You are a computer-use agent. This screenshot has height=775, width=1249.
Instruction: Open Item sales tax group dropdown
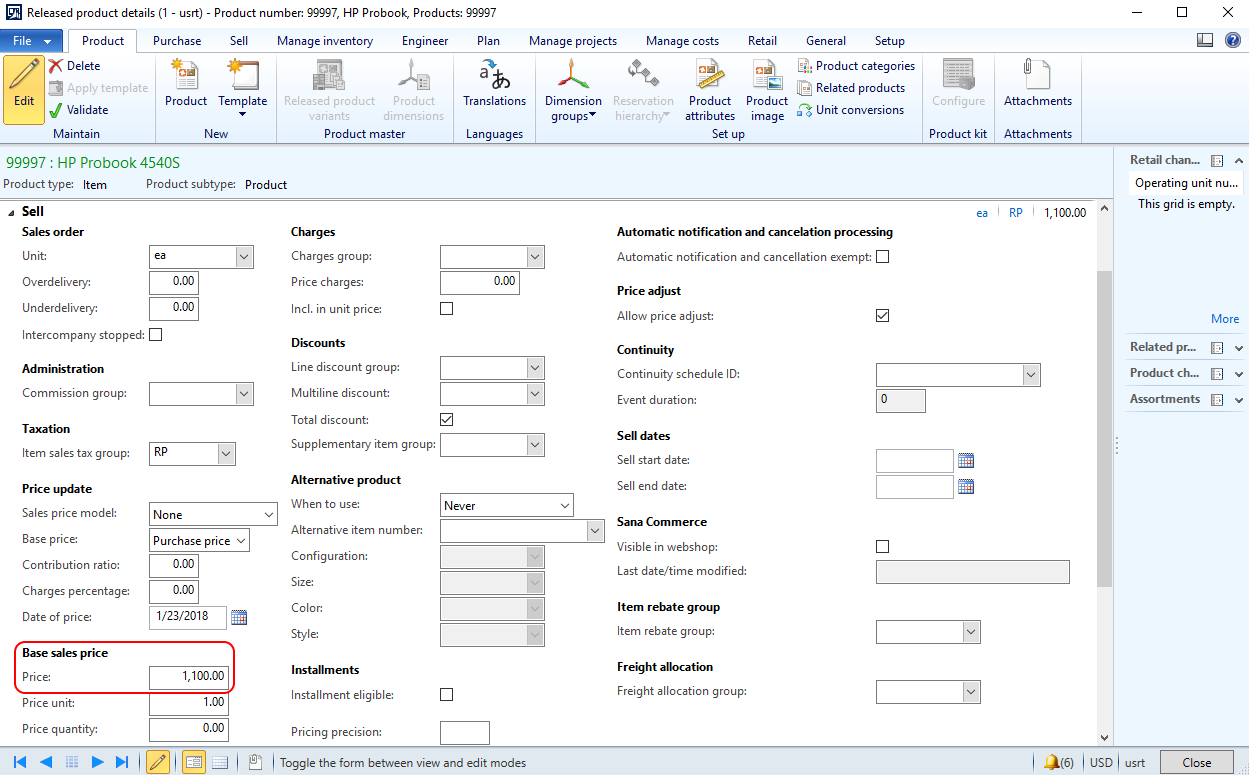coord(226,454)
